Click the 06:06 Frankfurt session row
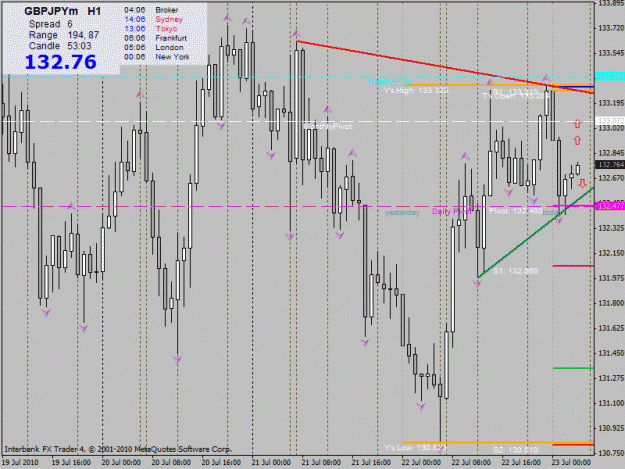The height and width of the screenshot is (469, 625). click(x=155, y=38)
